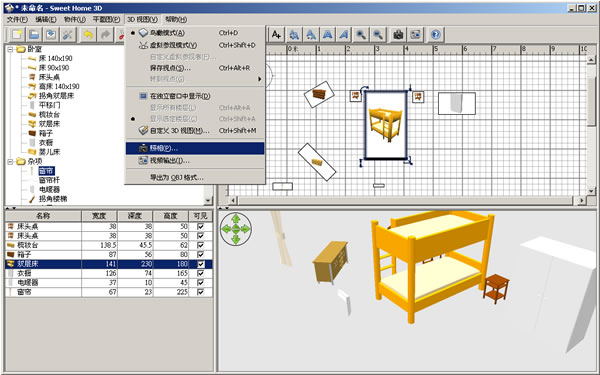This screenshot has height=375, width=600.
Task: Click the Undo arrow toolbar icon
Action: click(88, 35)
